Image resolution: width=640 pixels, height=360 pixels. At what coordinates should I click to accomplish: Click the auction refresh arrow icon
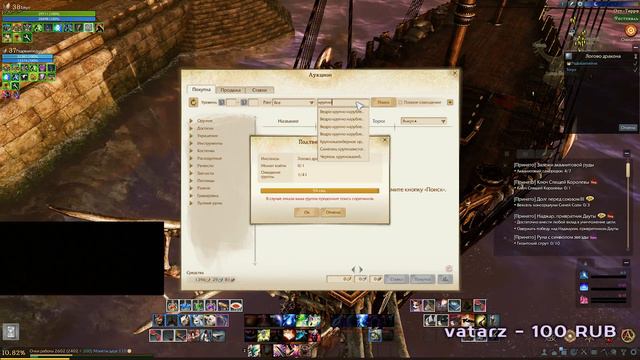click(x=193, y=102)
